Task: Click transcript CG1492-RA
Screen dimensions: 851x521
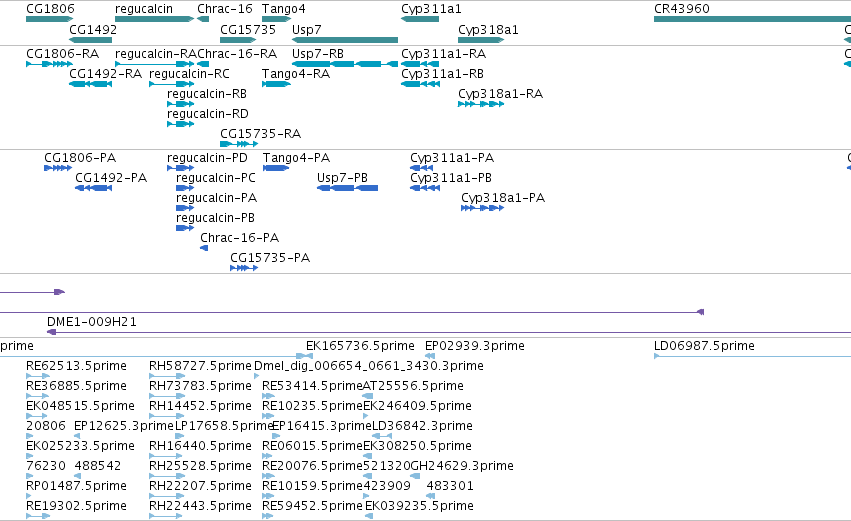Action: pos(105,74)
